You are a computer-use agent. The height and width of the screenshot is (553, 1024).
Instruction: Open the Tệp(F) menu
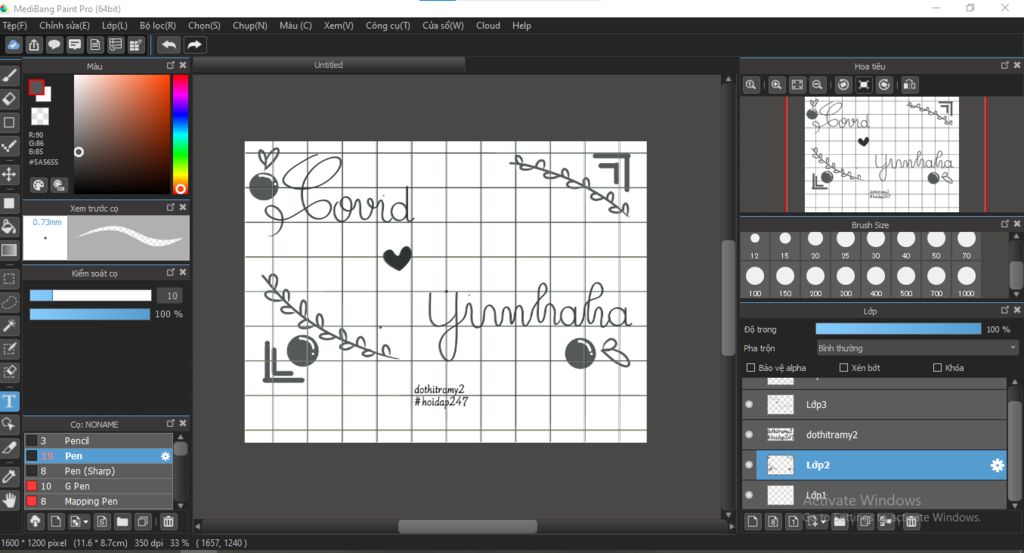point(14,25)
